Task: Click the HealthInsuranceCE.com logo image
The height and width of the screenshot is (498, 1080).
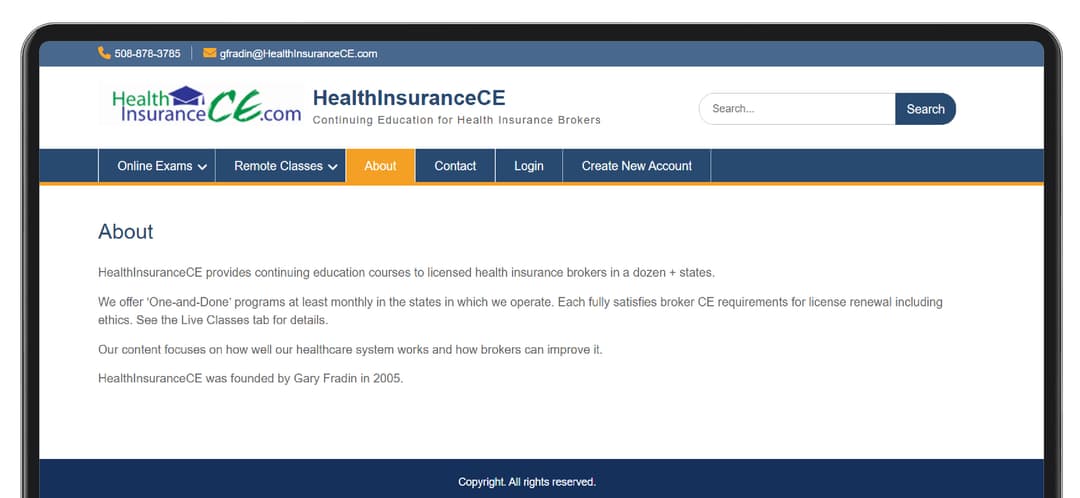Action: (202, 105)
